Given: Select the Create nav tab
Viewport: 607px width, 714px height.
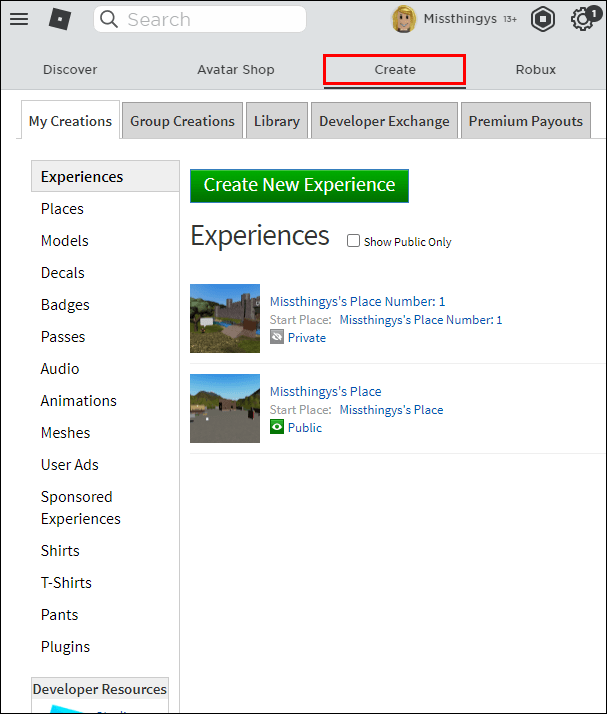Looking at the screenshot, I should tap(395, 70).
